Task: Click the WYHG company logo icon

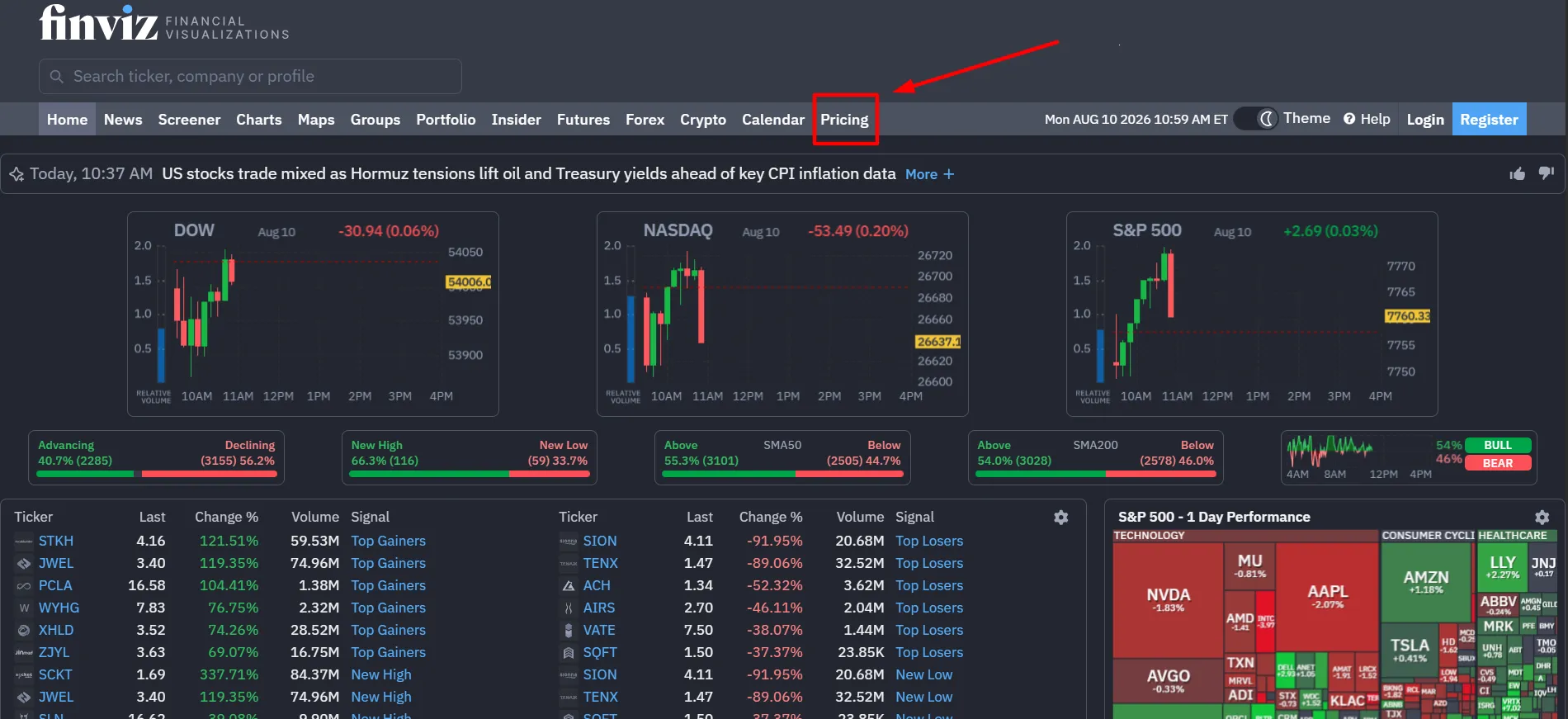Action: (24, 608)
